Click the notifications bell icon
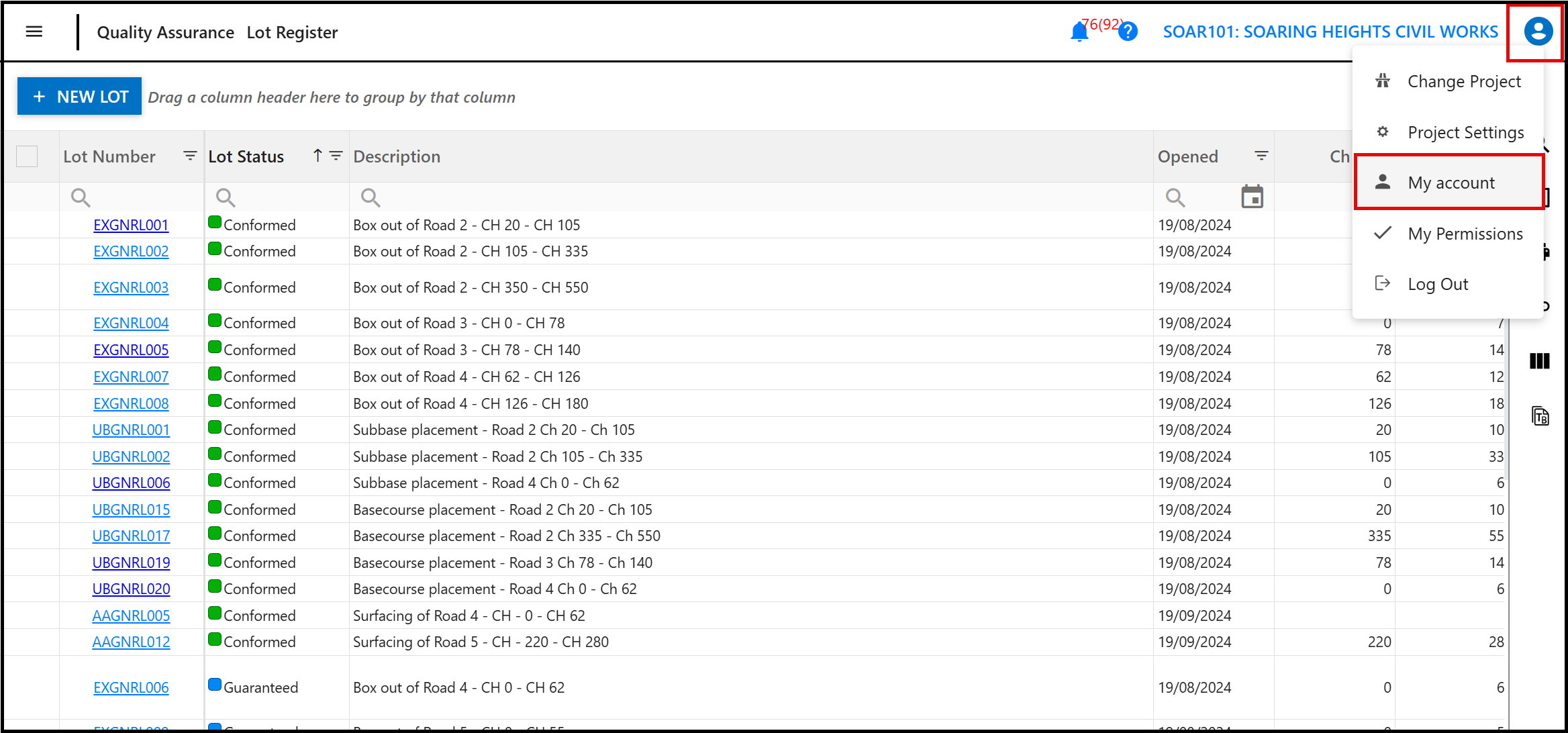The height and width of the screenshot is (733, 1568). pyautogui.click(x=1079, y=32)
